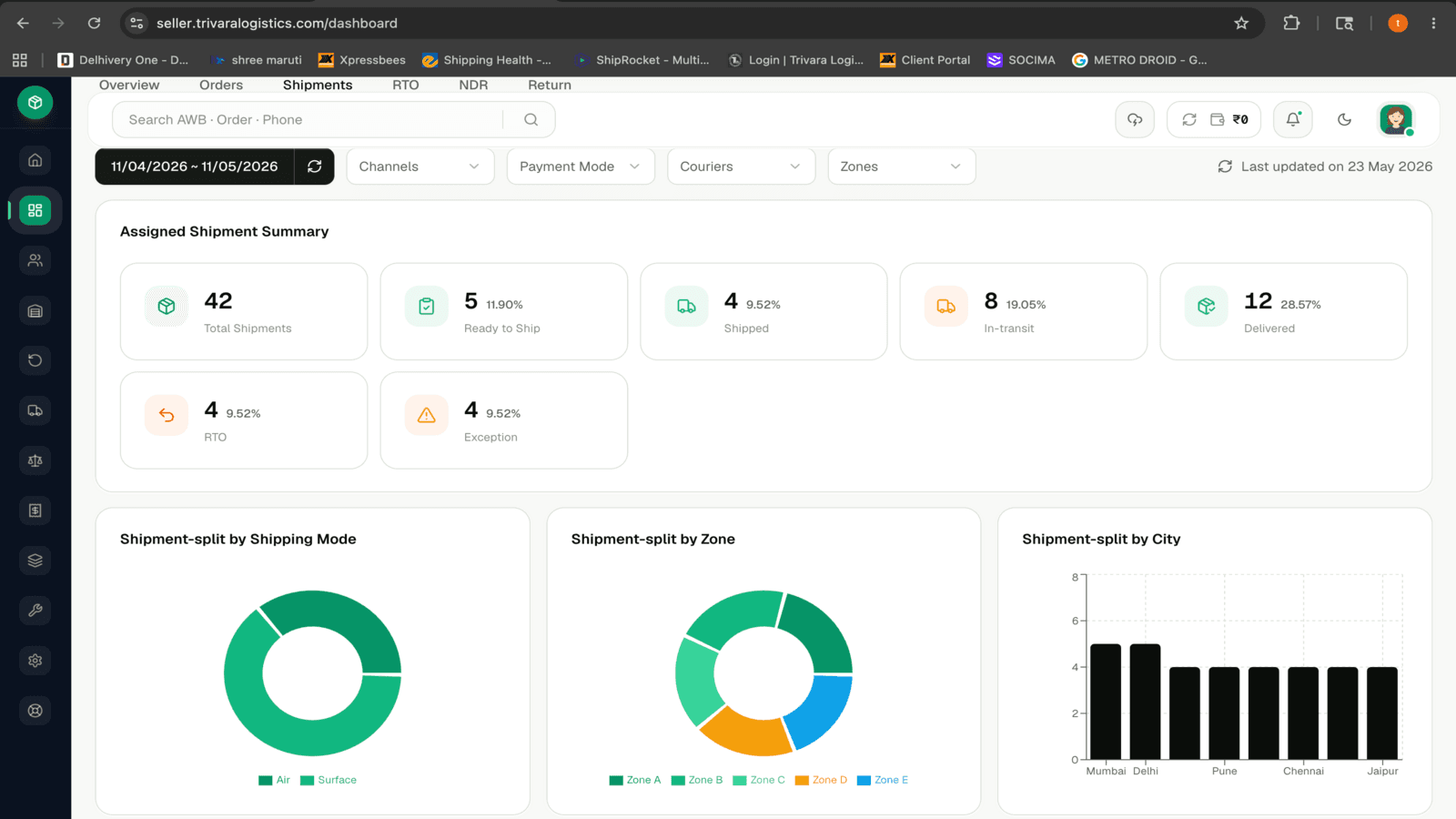Image resolution: width=1456 pixels, height=819 pixels.
Task: Click refresh icon beside date range
Action: click(x=315, y=167)
